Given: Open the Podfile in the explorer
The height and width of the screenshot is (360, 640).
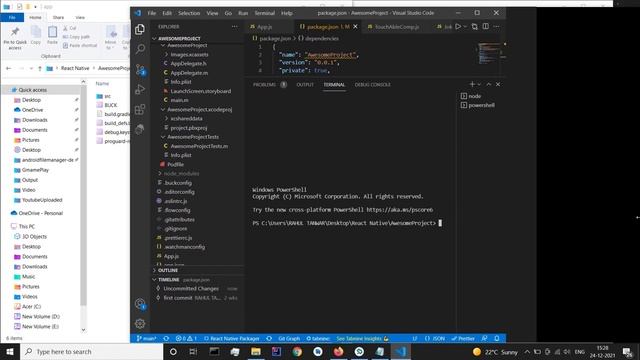Looking at the screenshot, I should pos(176,164).
